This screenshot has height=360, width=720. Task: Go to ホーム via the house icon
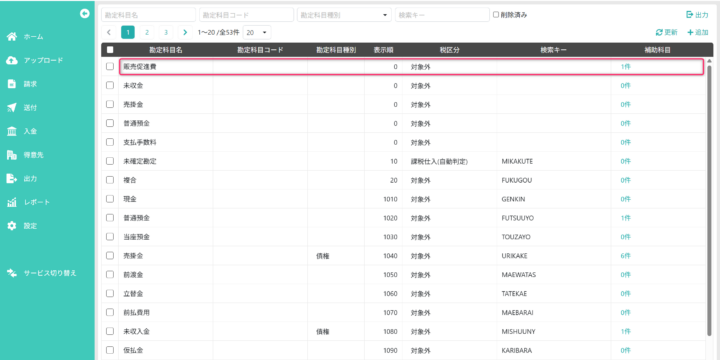click(11, 37)
